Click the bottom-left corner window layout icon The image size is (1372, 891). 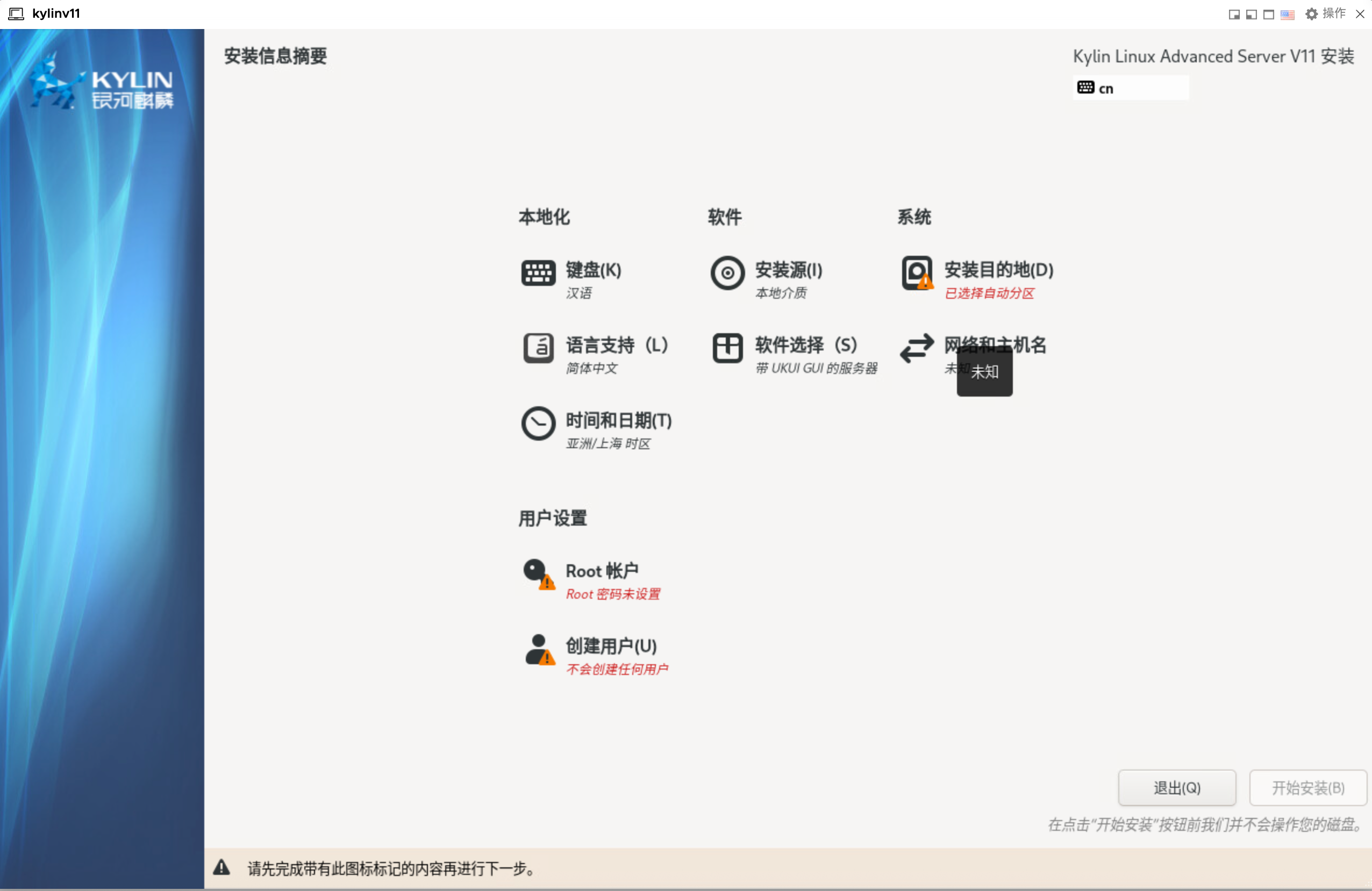pos(1251,15)
